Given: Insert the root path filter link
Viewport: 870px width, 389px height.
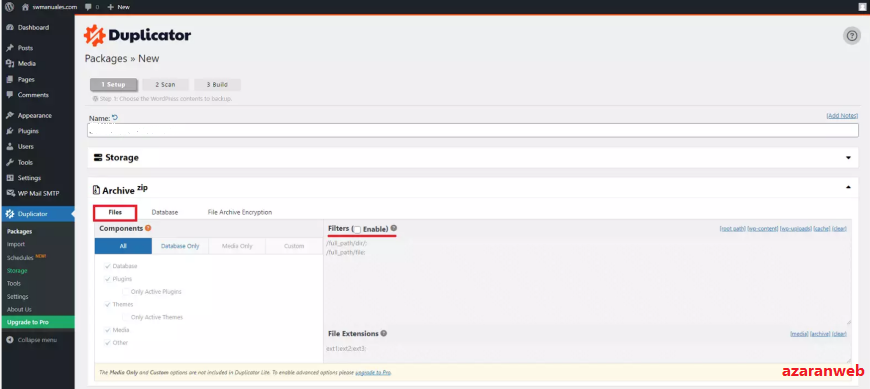Looking at the screenshot, I should tap(732, 229).
